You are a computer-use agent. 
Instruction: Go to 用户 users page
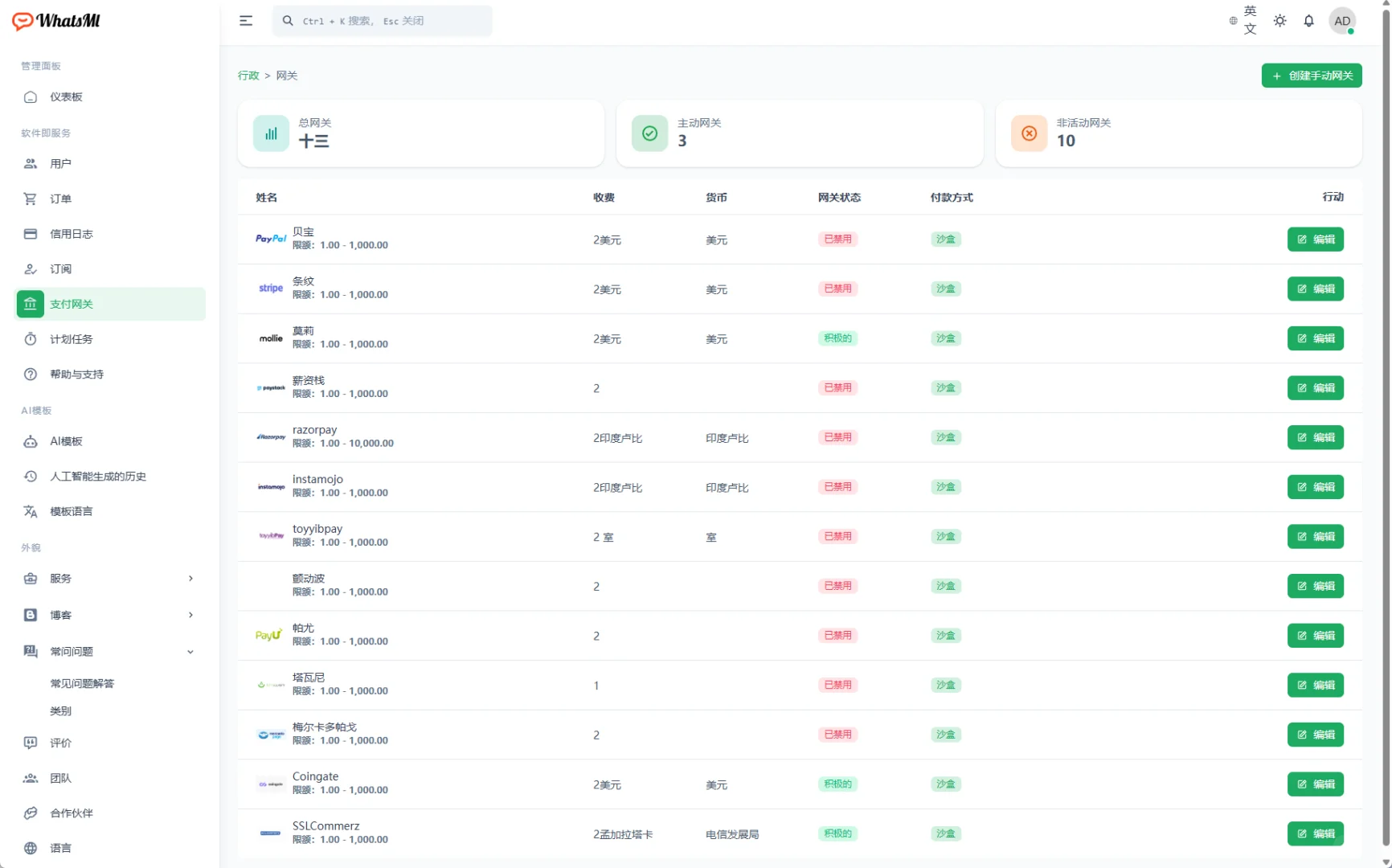[110, 164]
